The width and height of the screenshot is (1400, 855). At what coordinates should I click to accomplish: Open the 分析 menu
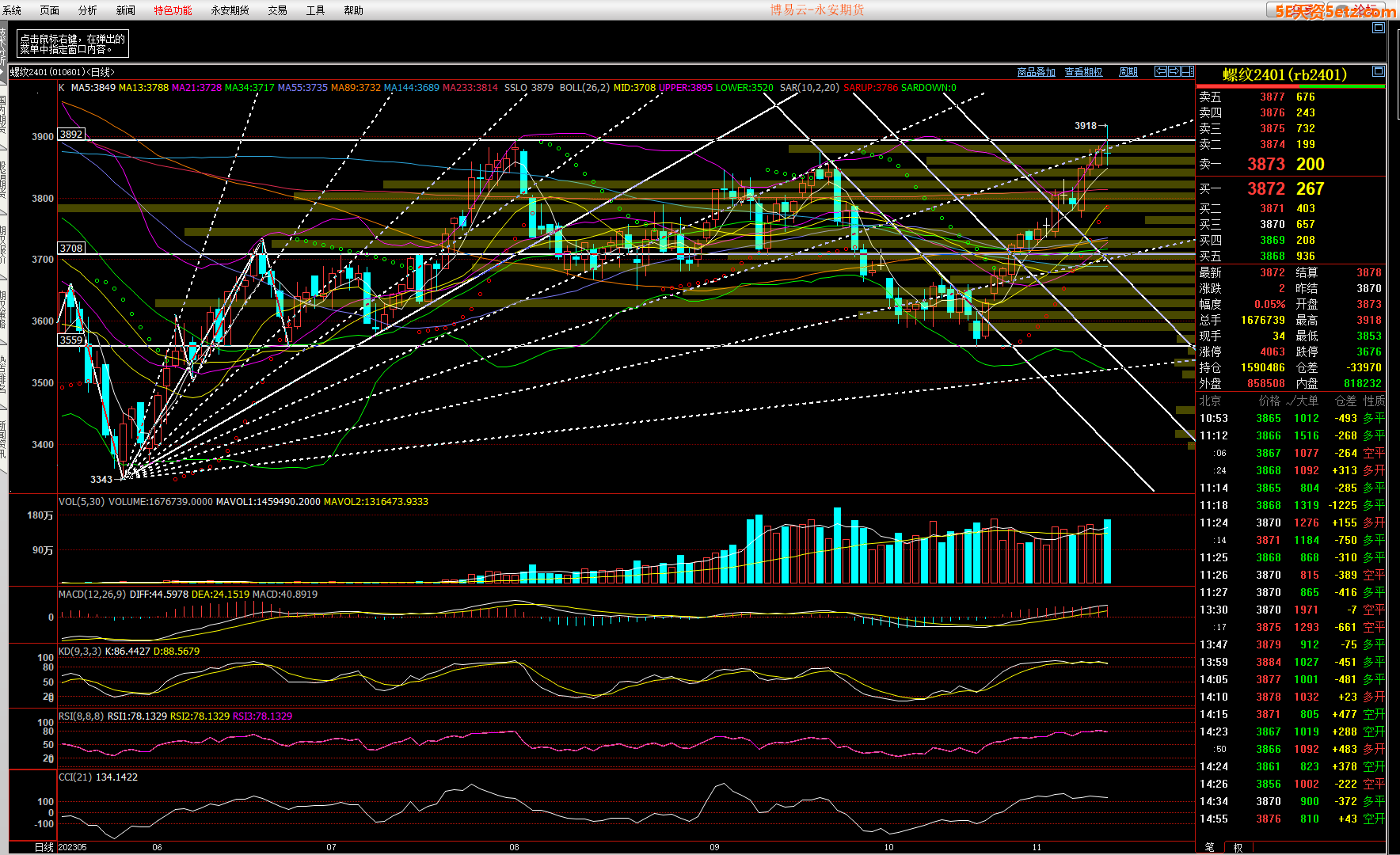[x=88, y=10]
